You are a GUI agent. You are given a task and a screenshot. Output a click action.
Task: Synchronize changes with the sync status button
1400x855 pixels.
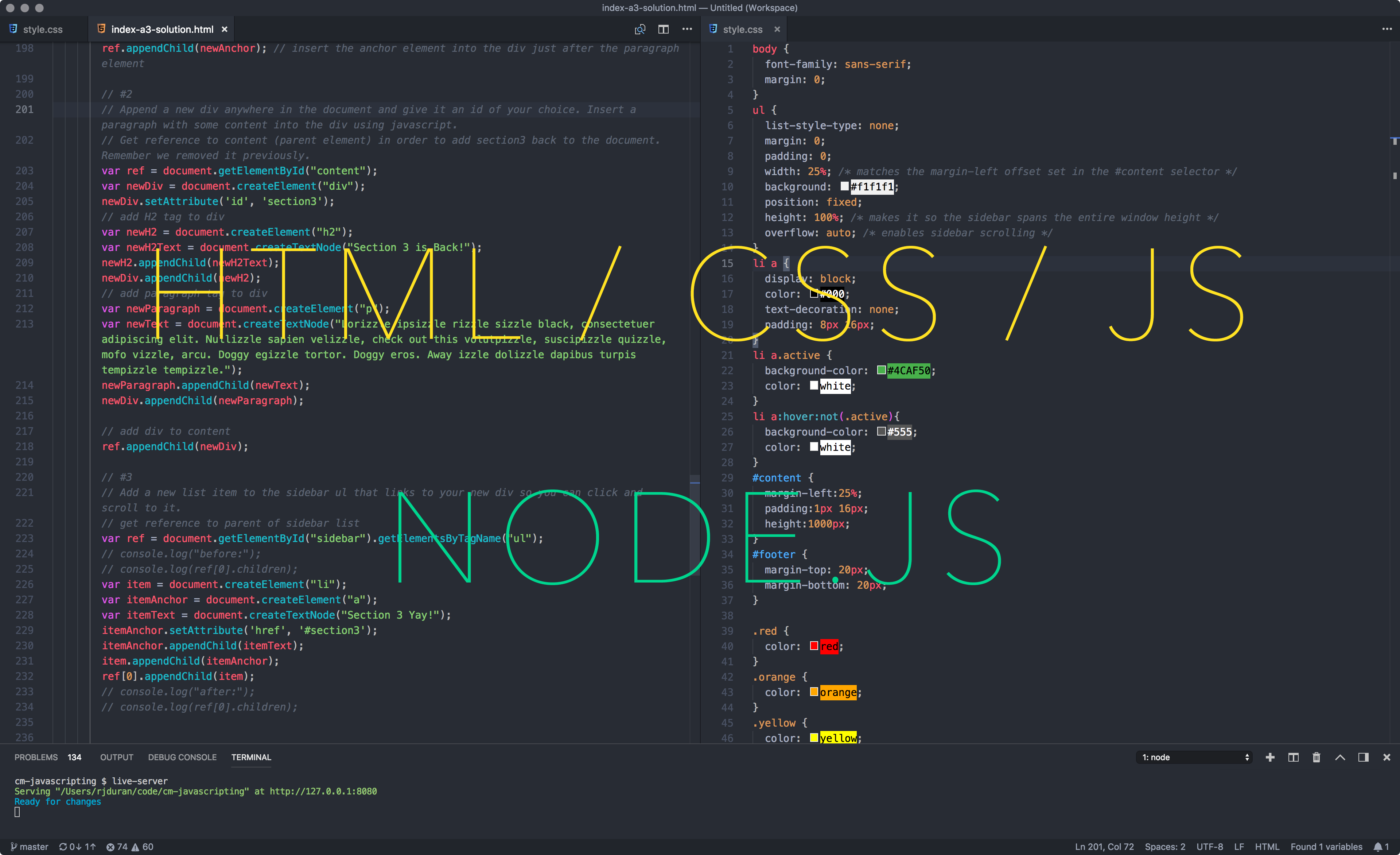(x=77, y=847)
